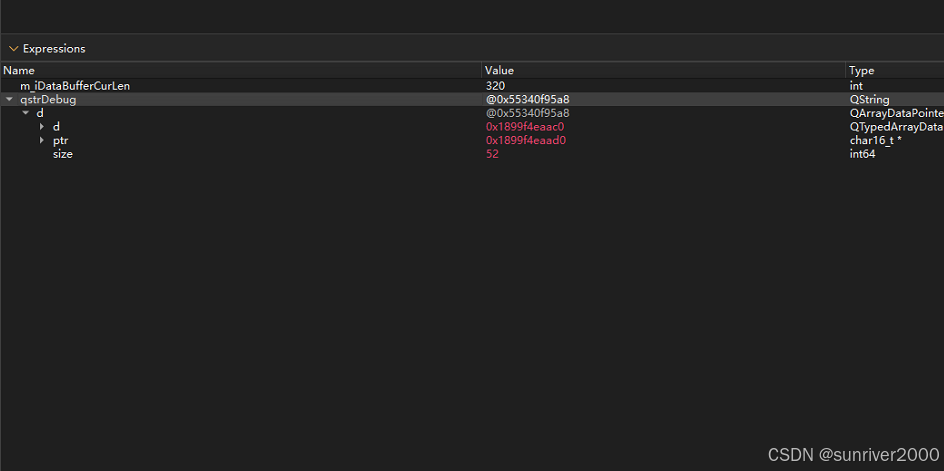
Task: Click the size value 52
Action: (x=492, y=154)
